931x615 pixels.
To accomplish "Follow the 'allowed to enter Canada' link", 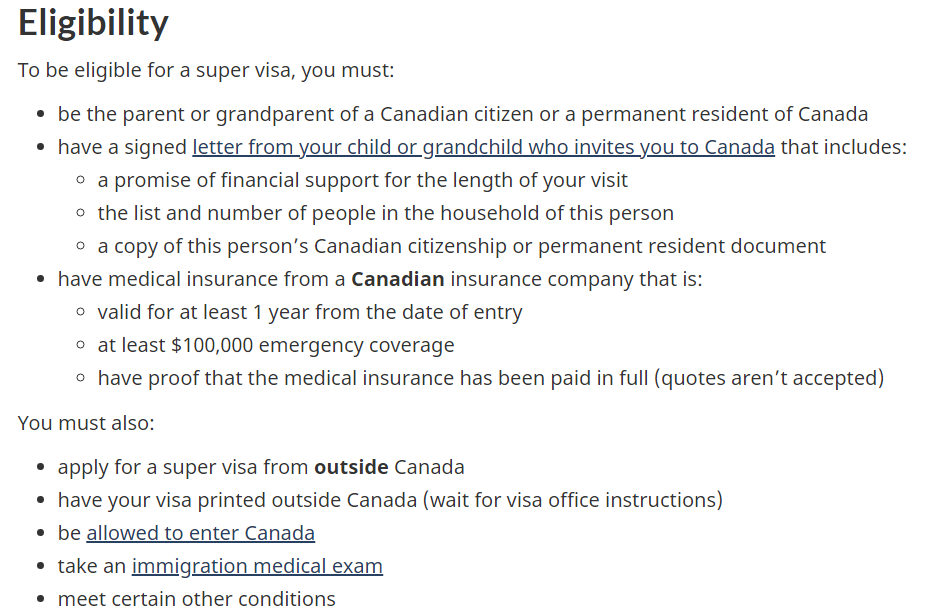I will pyautogui.click(x=201, y=533).
